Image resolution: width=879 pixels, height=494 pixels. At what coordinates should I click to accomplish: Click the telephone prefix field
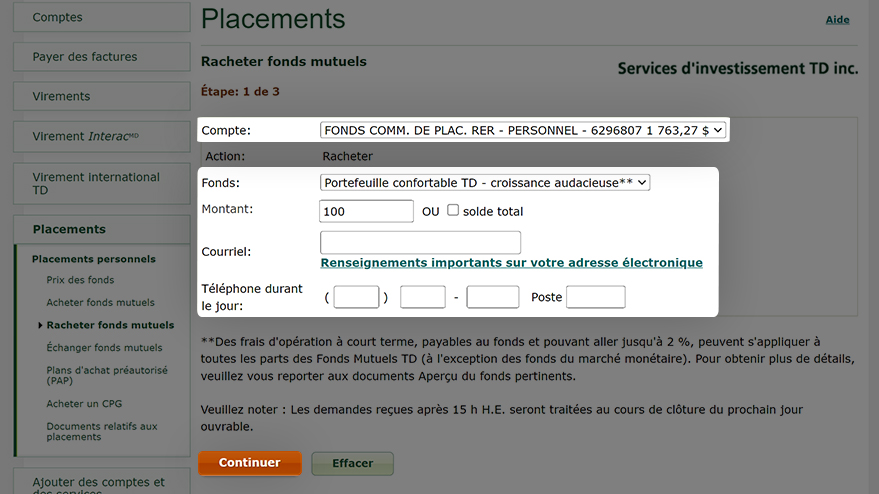(423, 297)
